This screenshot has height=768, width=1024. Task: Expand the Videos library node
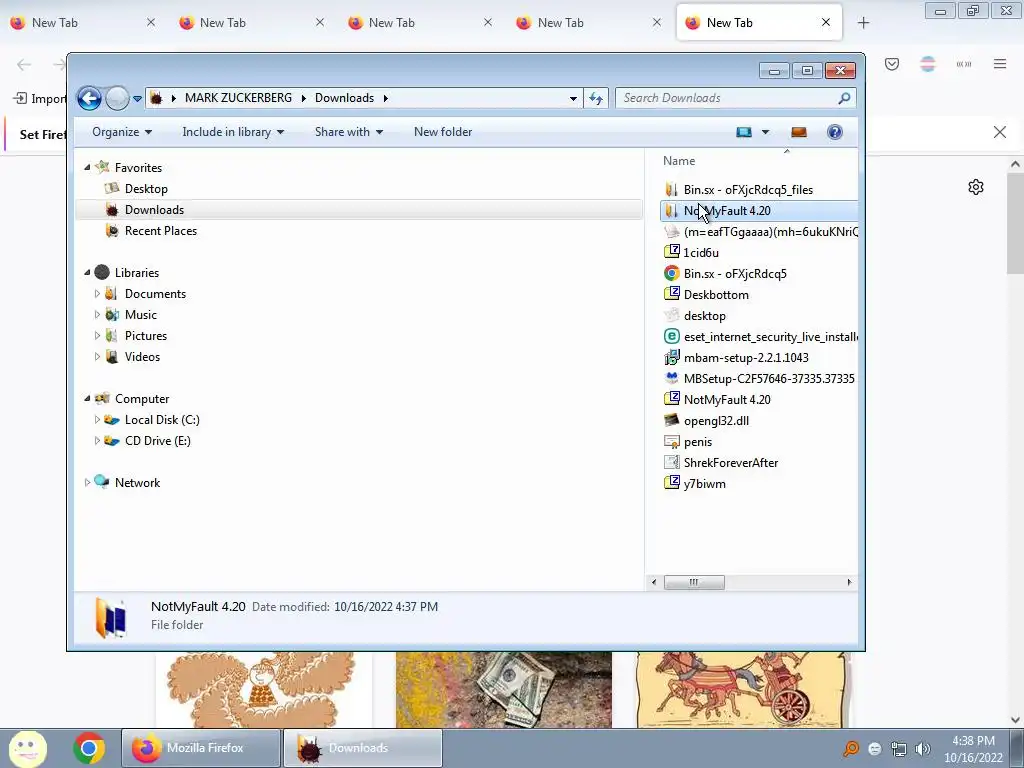click(x=97, y=357)
